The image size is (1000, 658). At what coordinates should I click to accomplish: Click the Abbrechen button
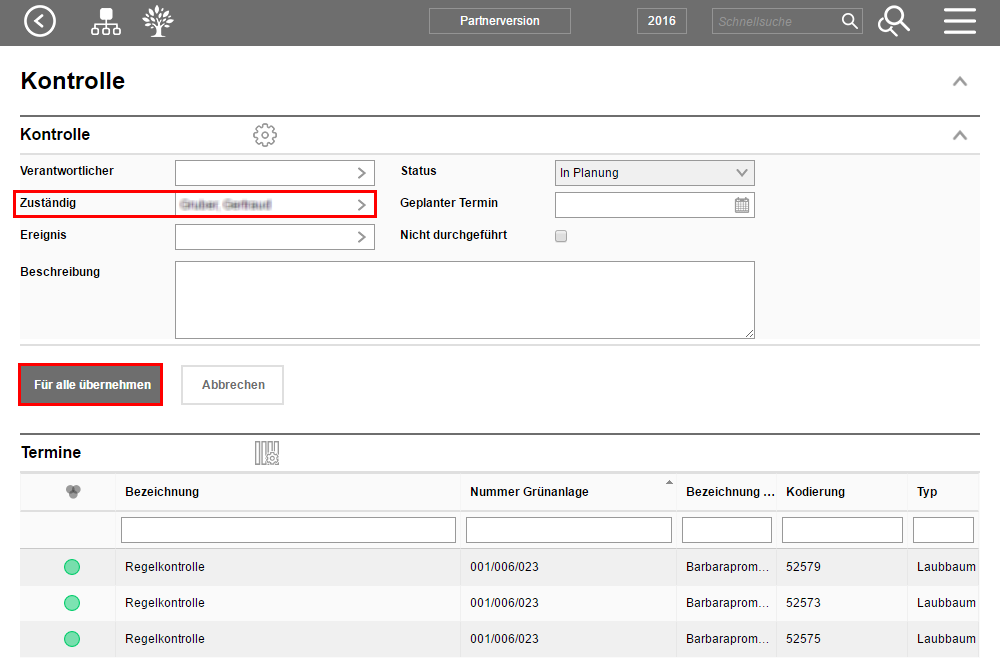click(x=233, y=385)
